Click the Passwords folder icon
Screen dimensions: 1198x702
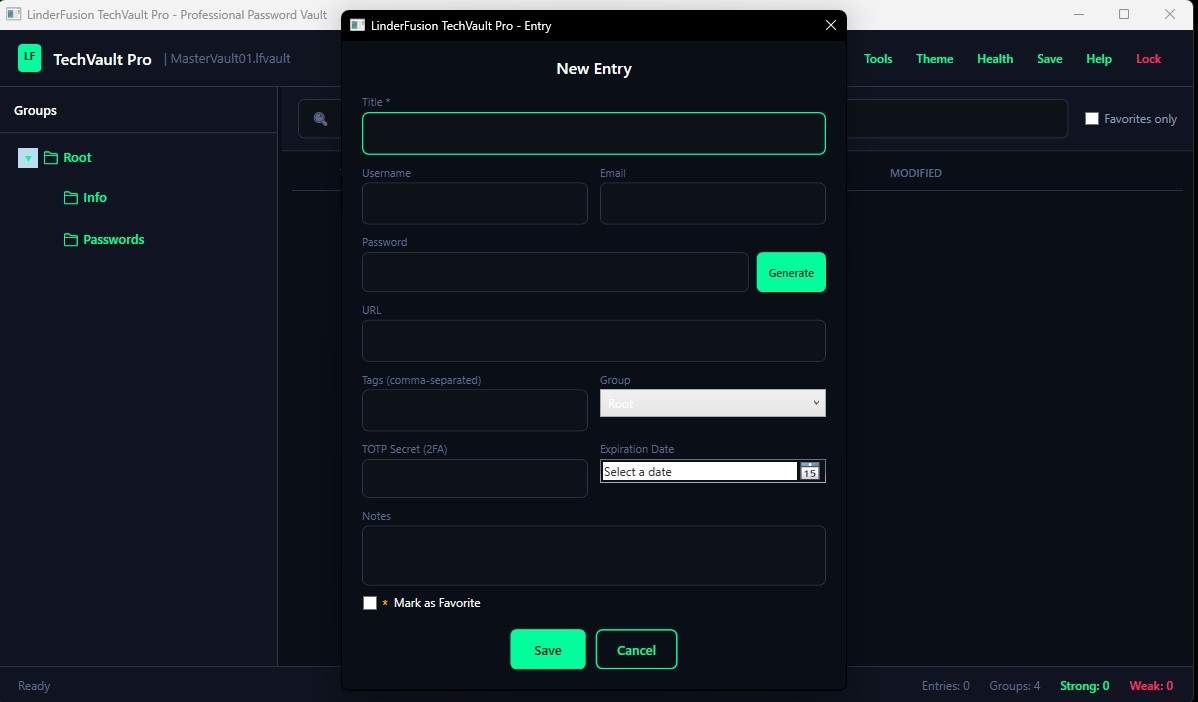[x=70, y=239]
